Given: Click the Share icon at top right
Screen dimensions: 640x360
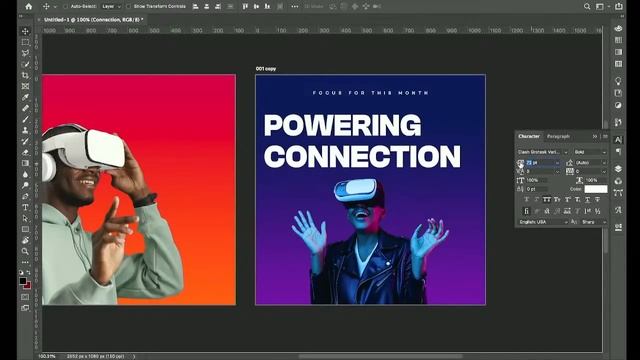Looking at the screenshot, I should 619,7.
